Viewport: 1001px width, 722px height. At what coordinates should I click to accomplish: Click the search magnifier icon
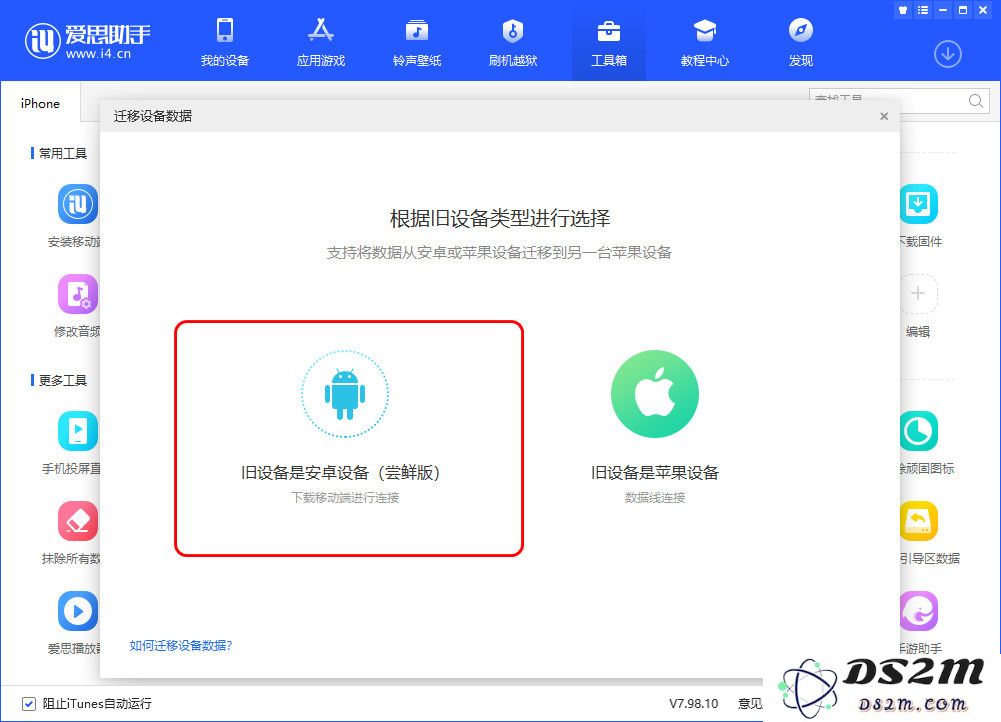tap(975, 101)
